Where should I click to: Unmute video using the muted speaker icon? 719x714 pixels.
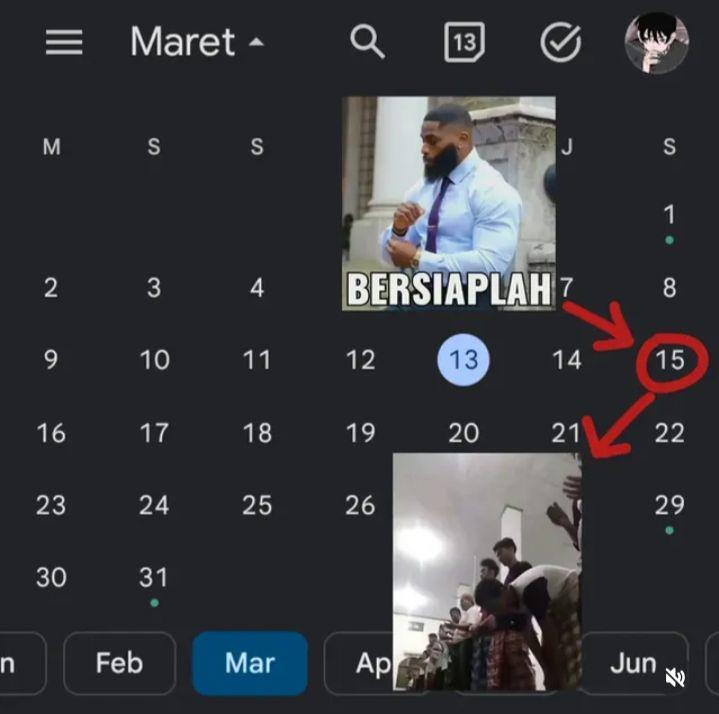[x=675, y=677]
